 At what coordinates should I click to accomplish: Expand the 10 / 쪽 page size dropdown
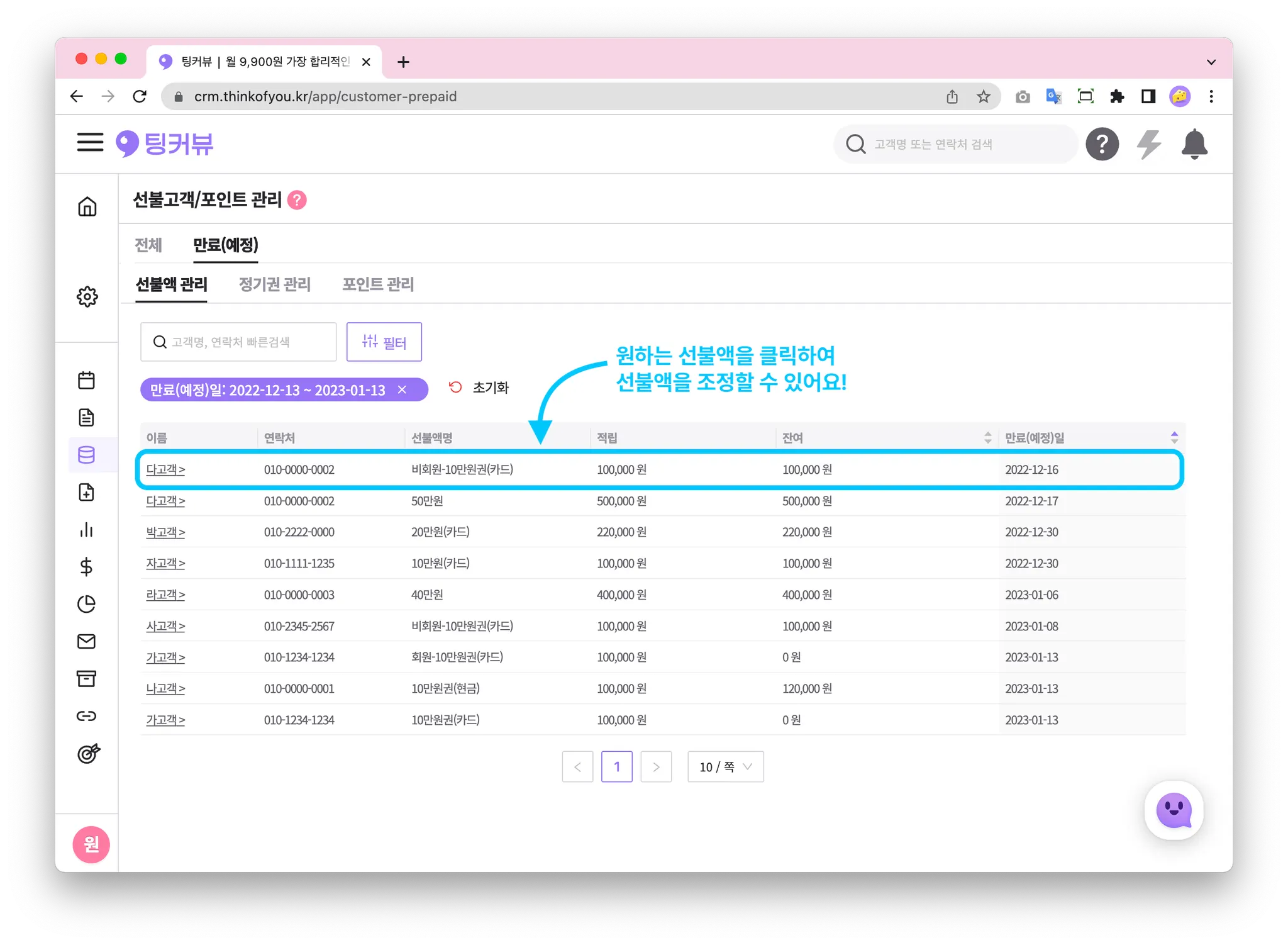click(725, 767)
